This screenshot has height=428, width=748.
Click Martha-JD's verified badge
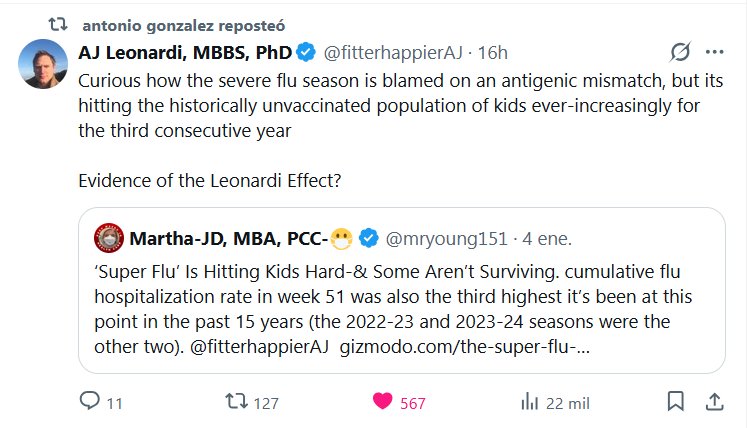click(x=368, y=240)
